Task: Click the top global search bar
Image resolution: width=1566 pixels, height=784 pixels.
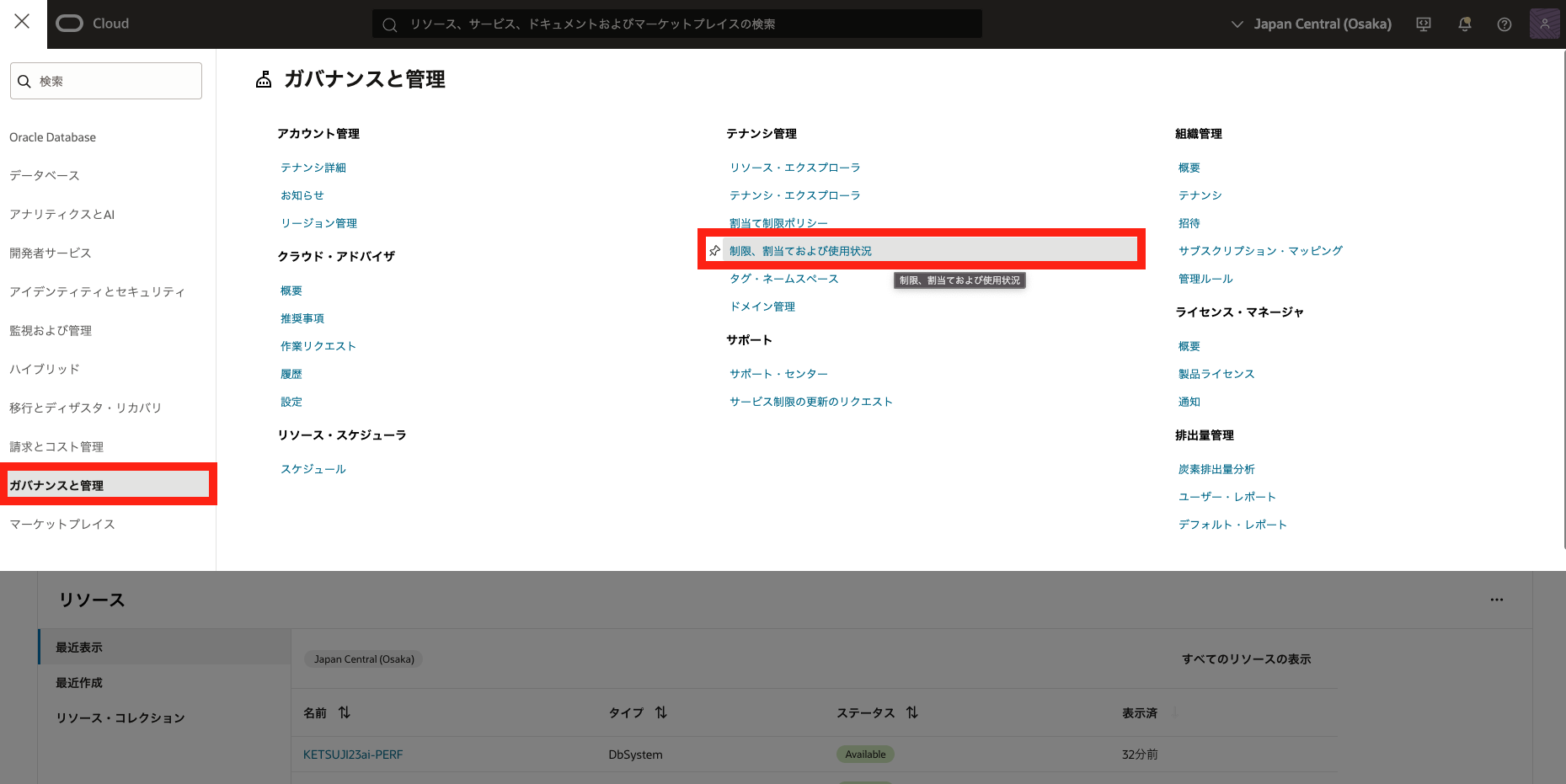Action: (x=676, y=24)
